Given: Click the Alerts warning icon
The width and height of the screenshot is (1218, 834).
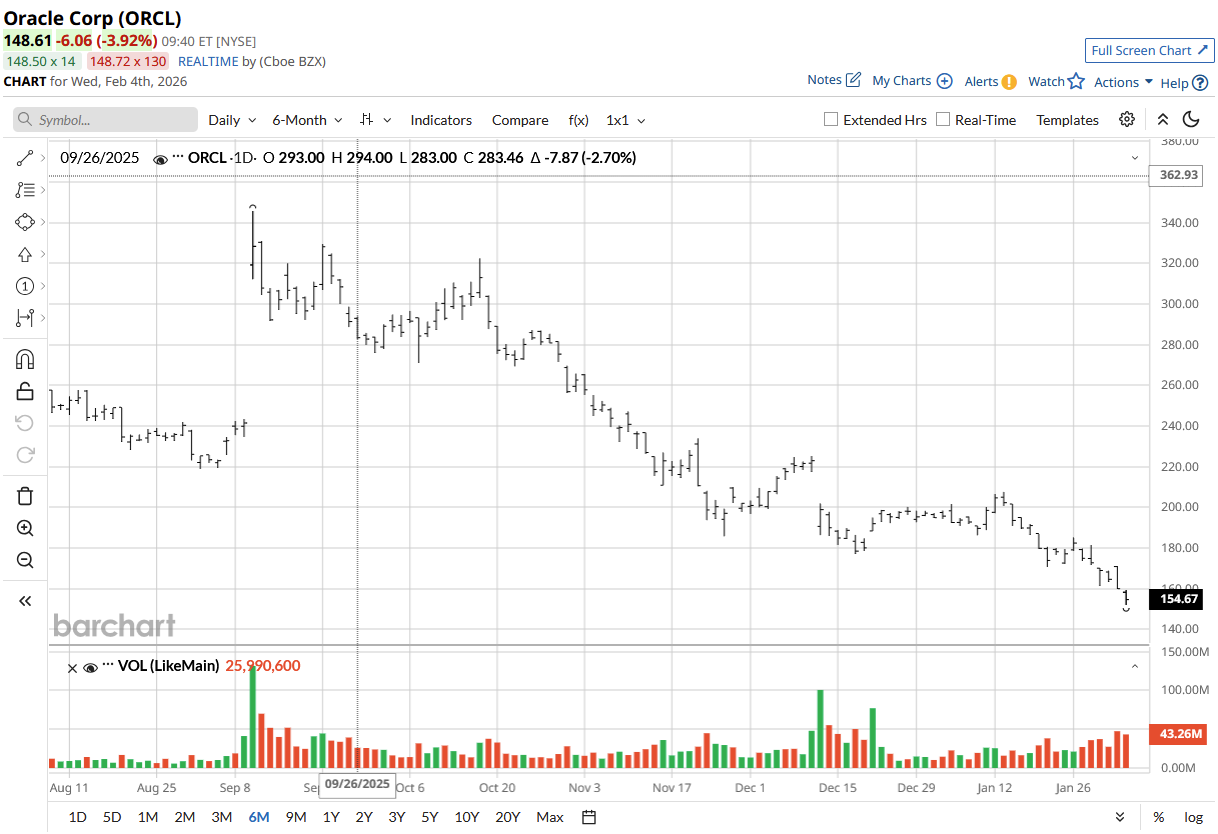Looking at the screenshot, I should pyautogui.click(x=1009, y=82).
